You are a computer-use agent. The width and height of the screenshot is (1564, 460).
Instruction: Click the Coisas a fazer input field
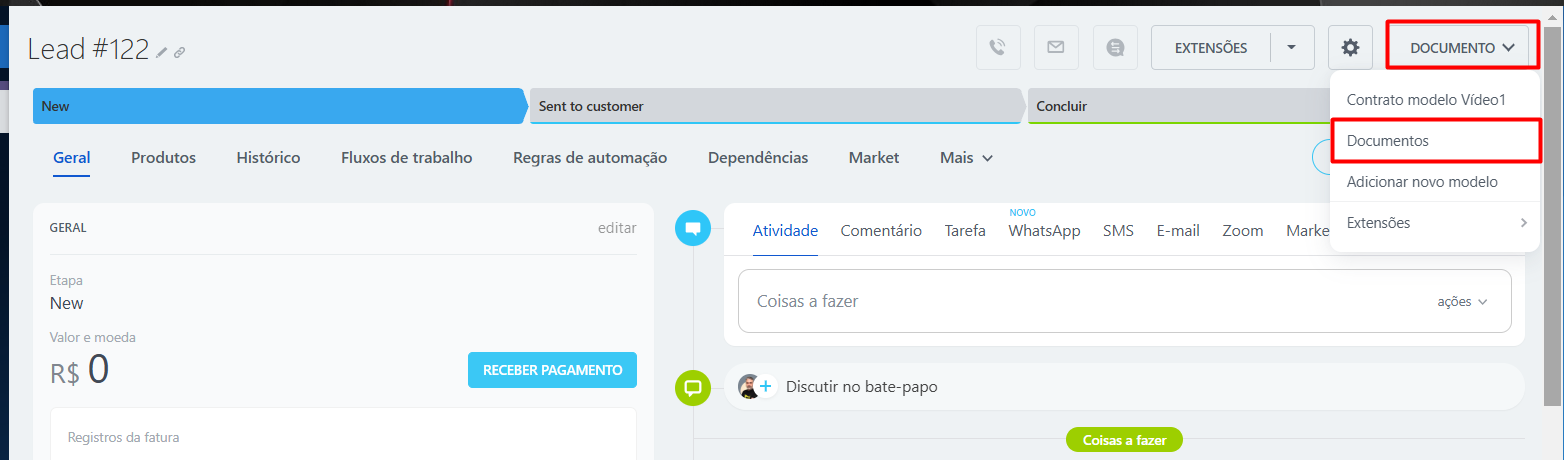[1080, 301]
